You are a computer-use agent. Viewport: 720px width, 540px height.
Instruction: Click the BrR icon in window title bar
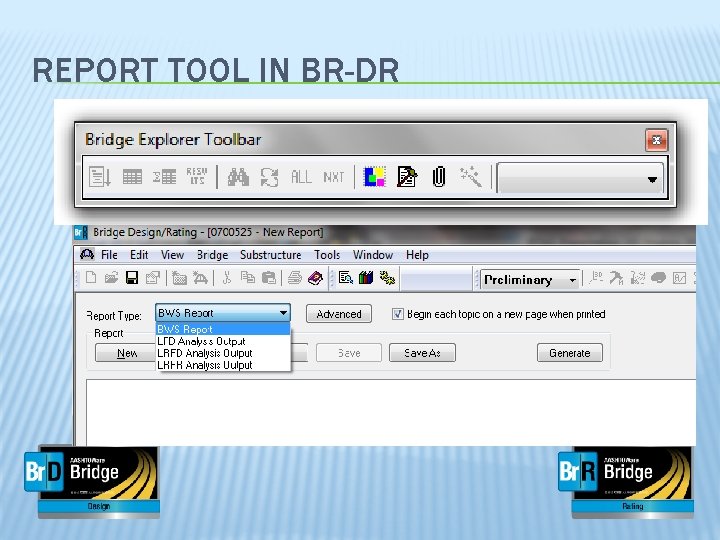(x=80, y=232)
